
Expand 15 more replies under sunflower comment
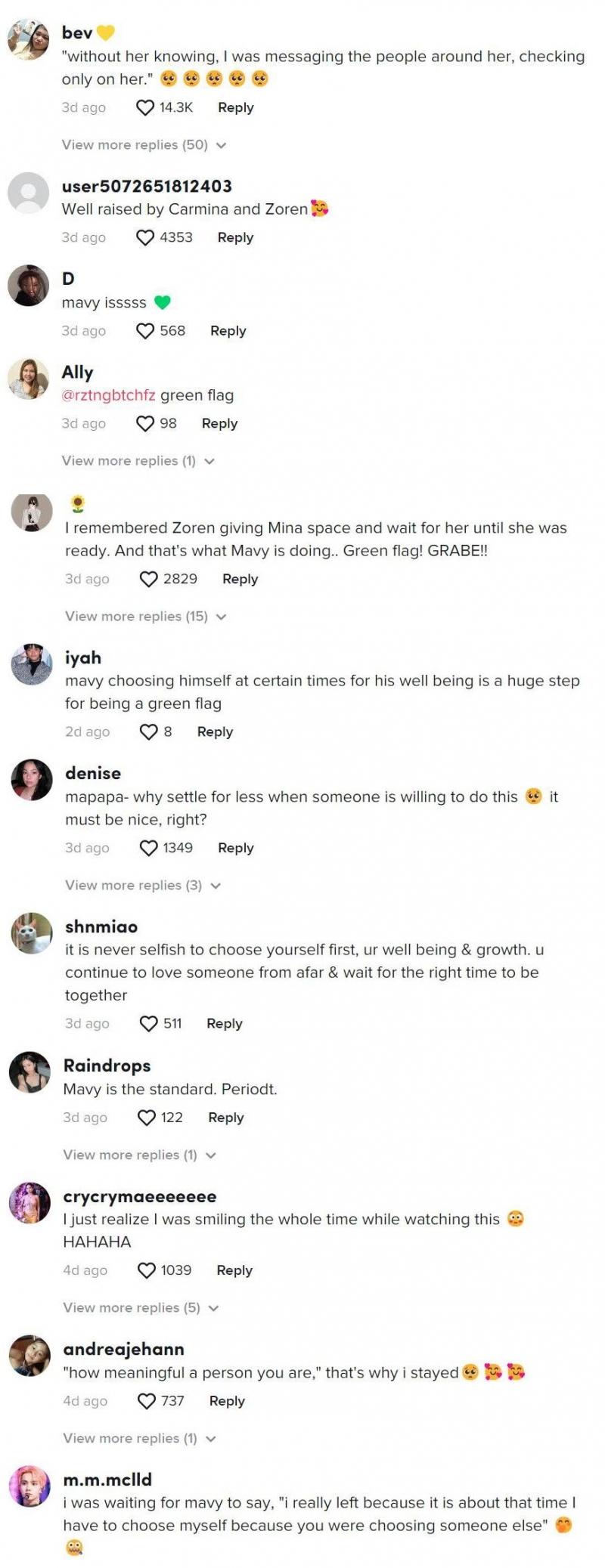coord(145,617)
